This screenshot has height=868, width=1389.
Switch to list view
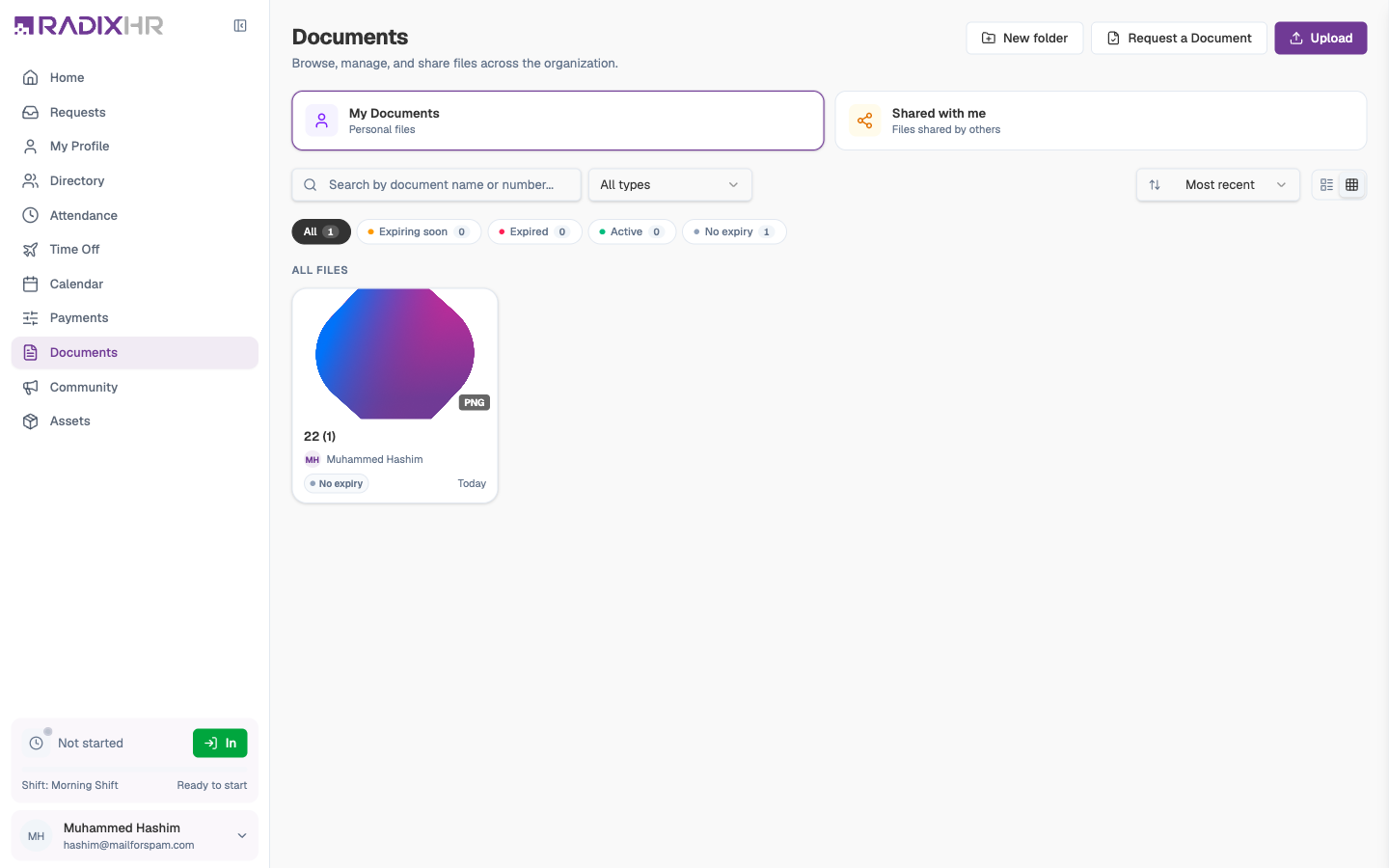click(x=1327, y=185)
